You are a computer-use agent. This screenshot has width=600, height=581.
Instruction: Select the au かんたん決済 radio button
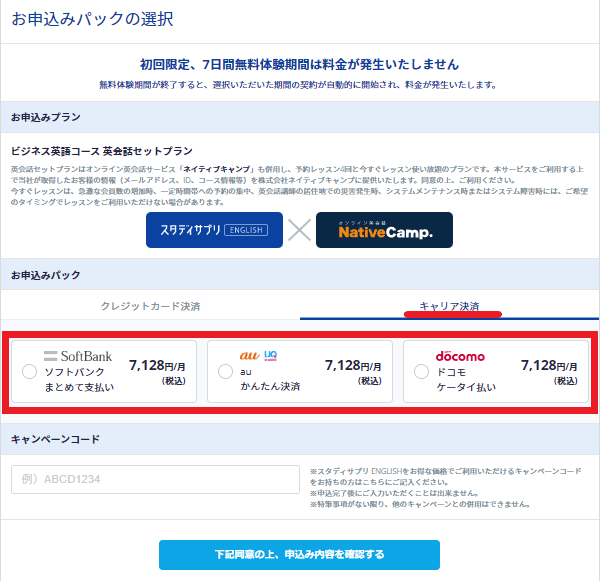(225, 371)
